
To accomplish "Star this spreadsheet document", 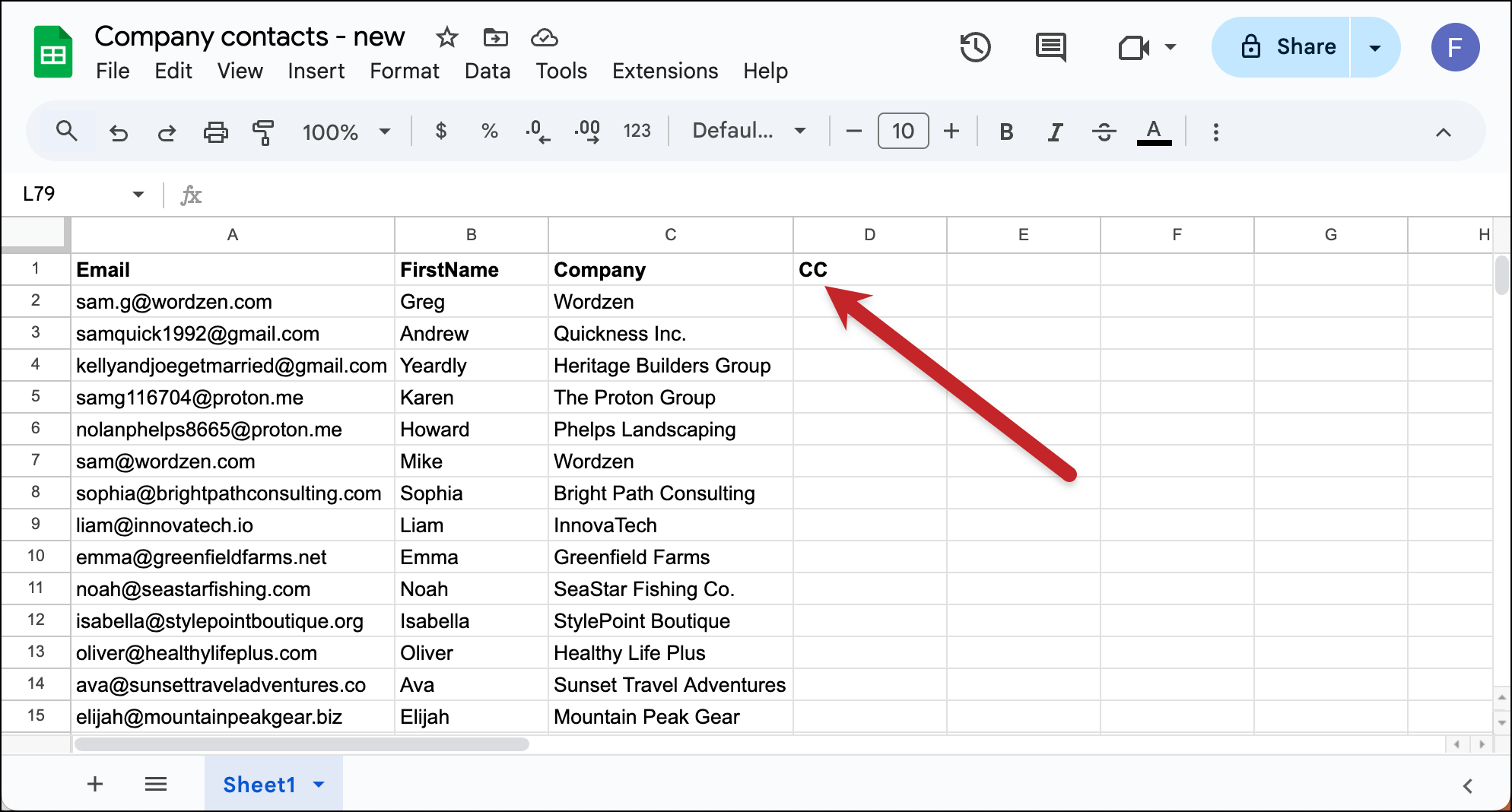I will coord(447,37).
